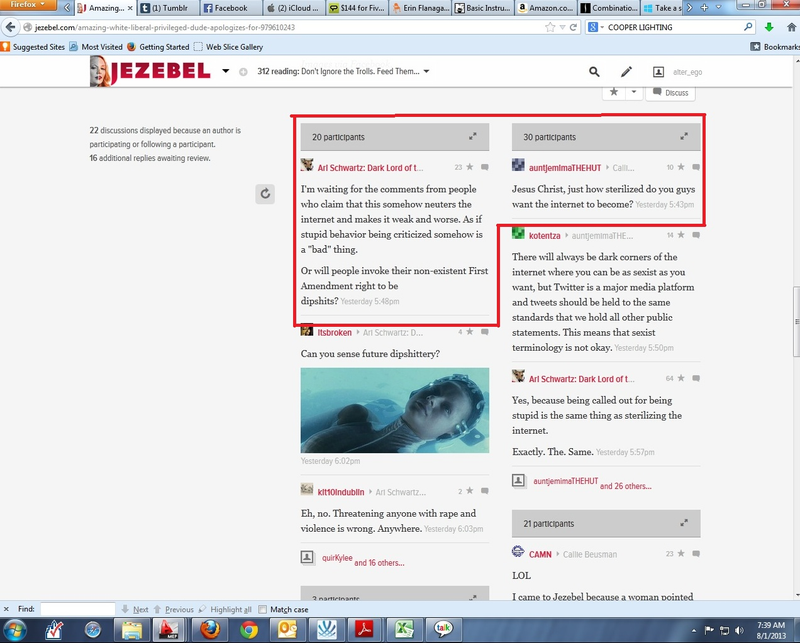800x643 pixels.
Task: Switch to the Tumblr tab
Action: (x=169, y=8)
